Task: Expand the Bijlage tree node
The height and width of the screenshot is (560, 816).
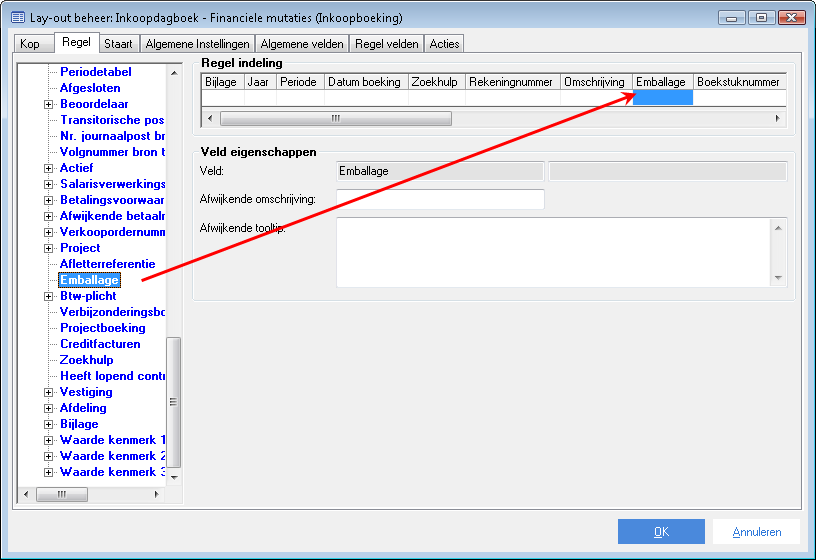Action: click(48, 425)
